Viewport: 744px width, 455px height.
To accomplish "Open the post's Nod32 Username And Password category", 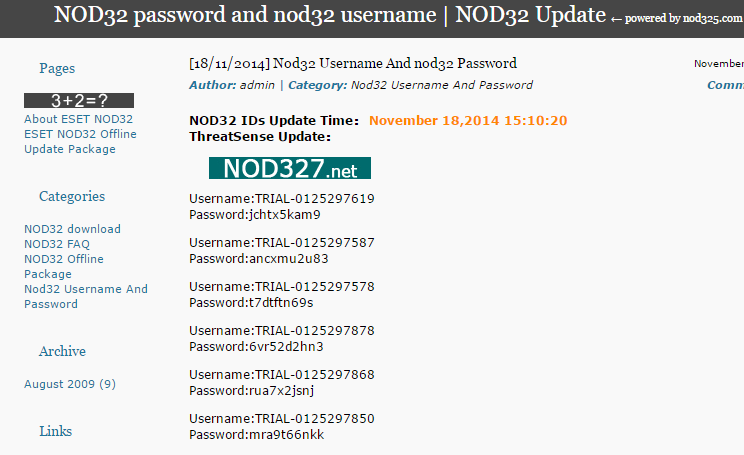I will point(441,85).
